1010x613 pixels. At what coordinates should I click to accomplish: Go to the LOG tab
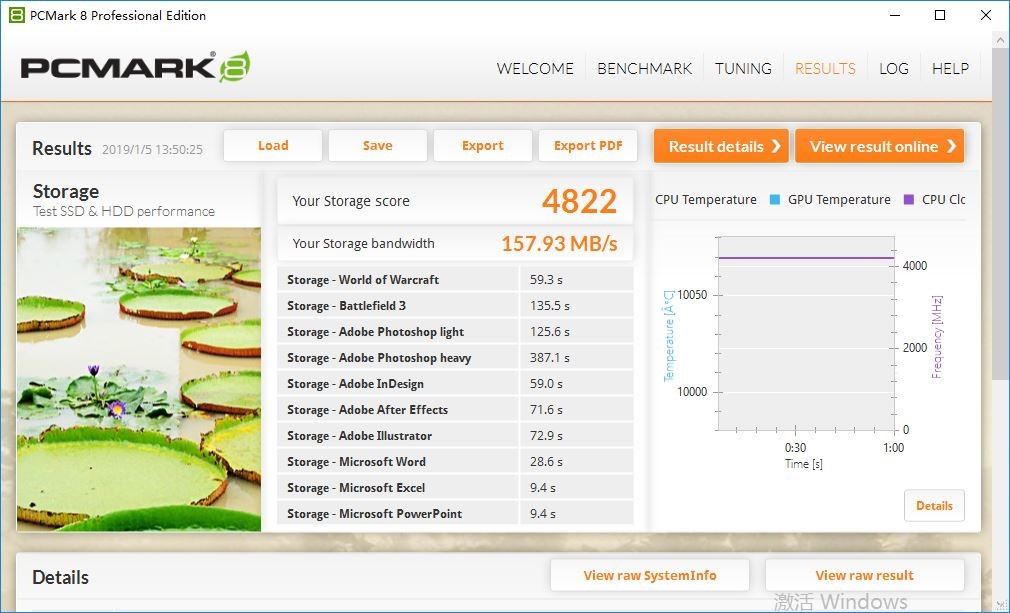[894, 68]
